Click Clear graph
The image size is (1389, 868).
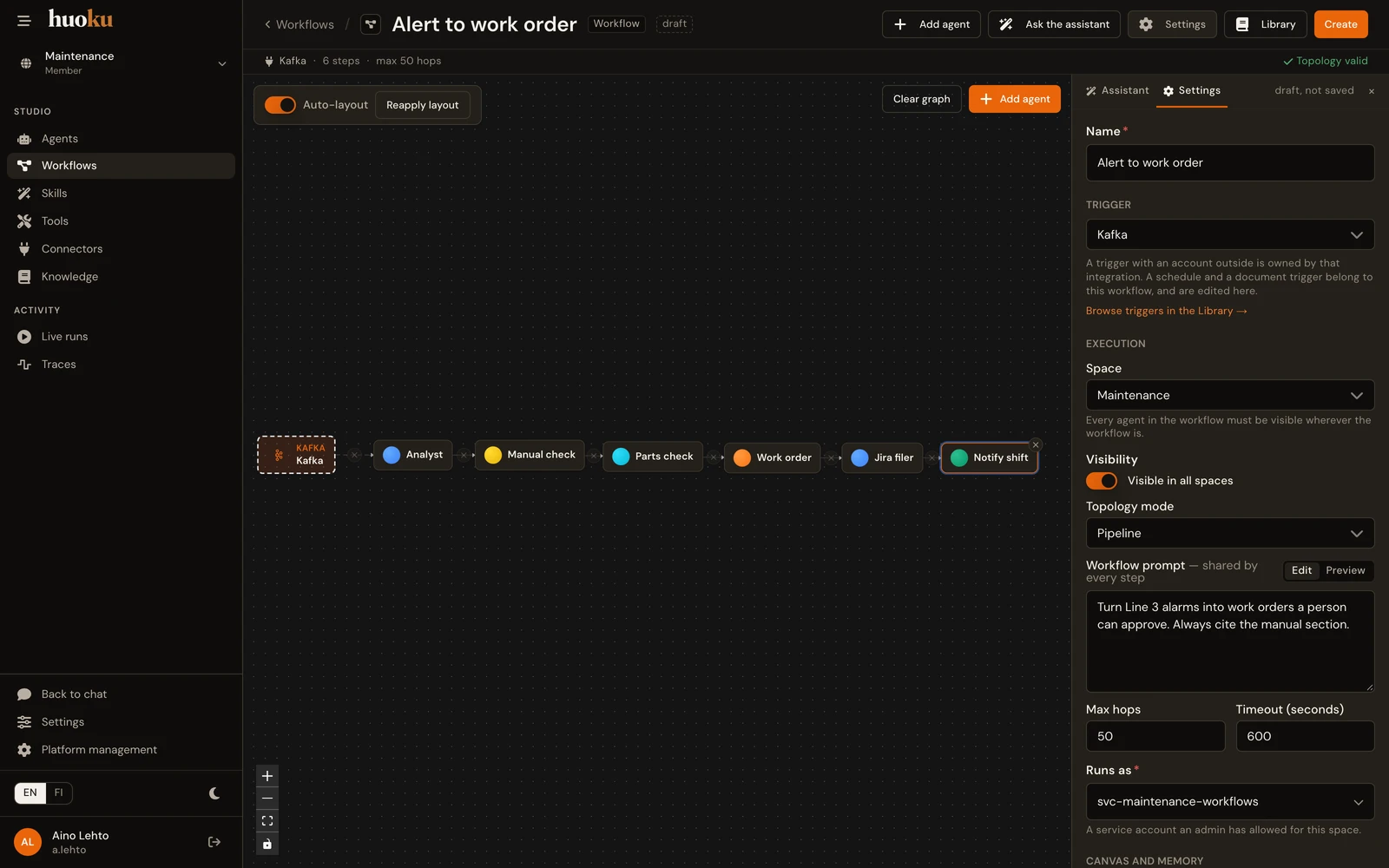pos(922,99)
